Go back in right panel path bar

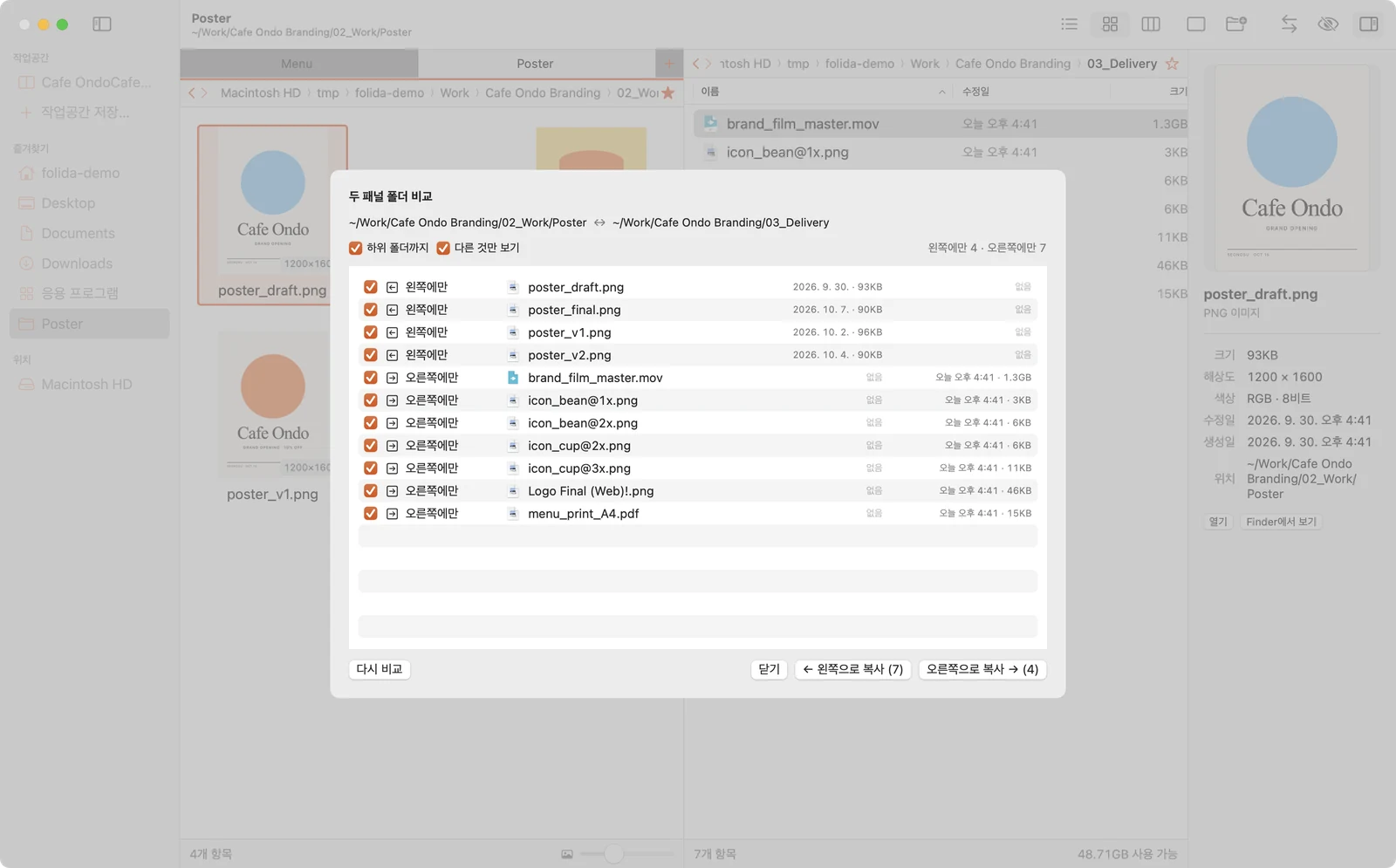tap(696, 64)
